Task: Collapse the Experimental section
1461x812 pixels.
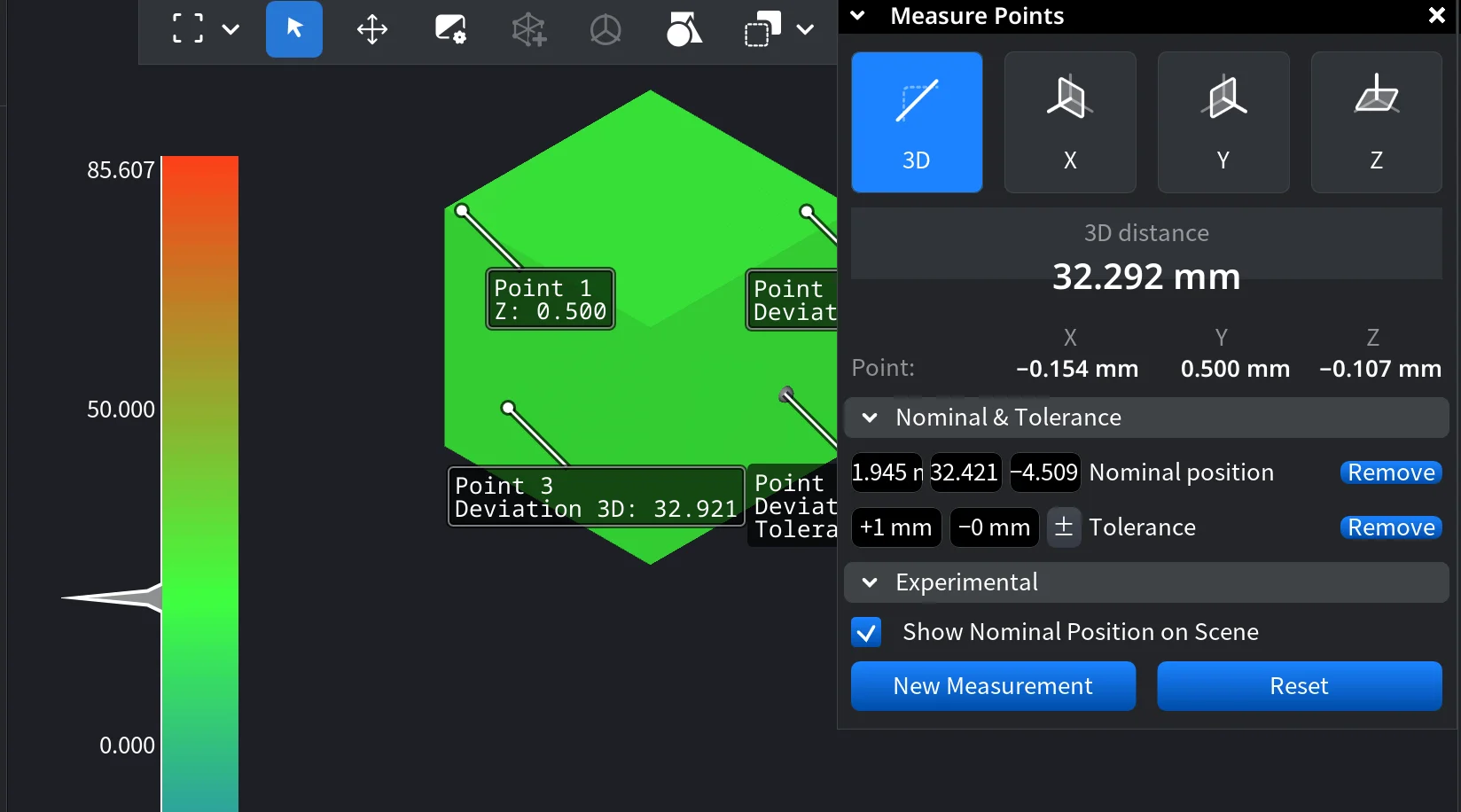Action: pyautogui.click(x=871, y=582)
